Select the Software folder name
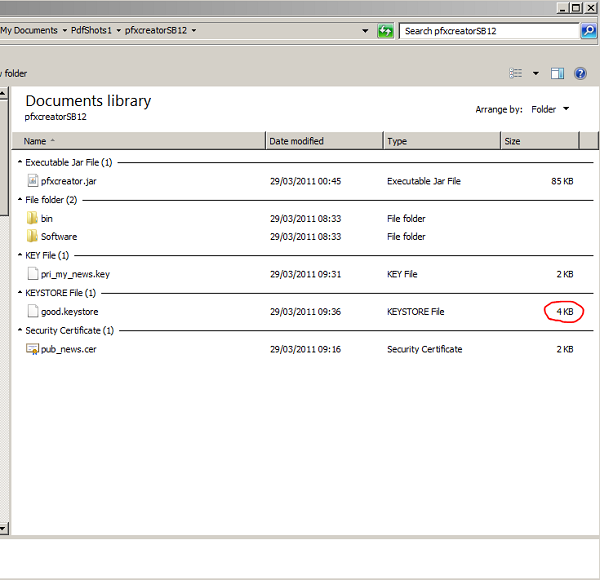The width and height of the screenshot is (600, 580). click(x=59, y=236)
